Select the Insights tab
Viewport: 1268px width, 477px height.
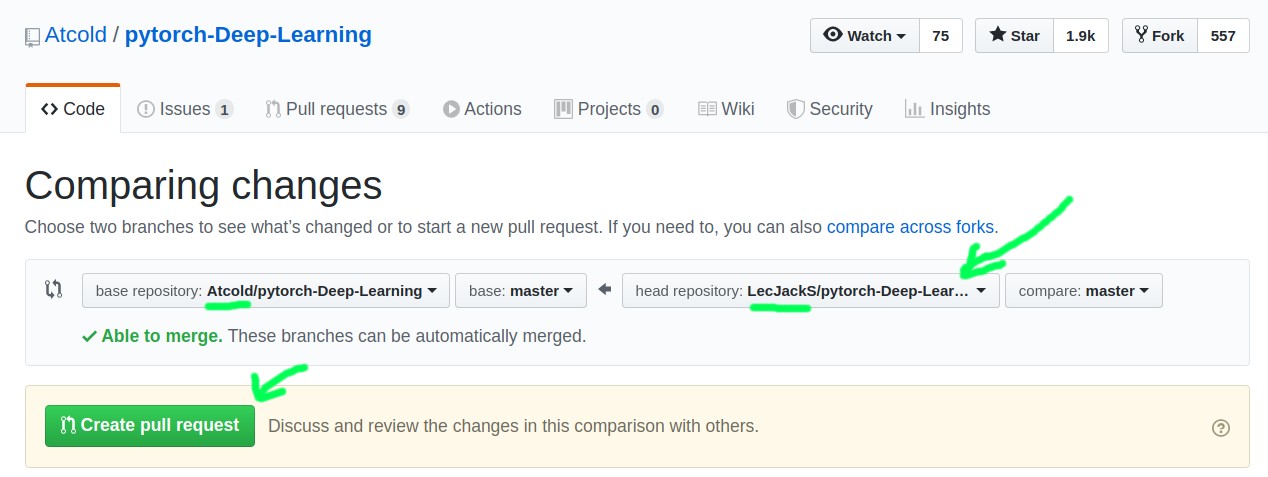(x=947, y=109)
